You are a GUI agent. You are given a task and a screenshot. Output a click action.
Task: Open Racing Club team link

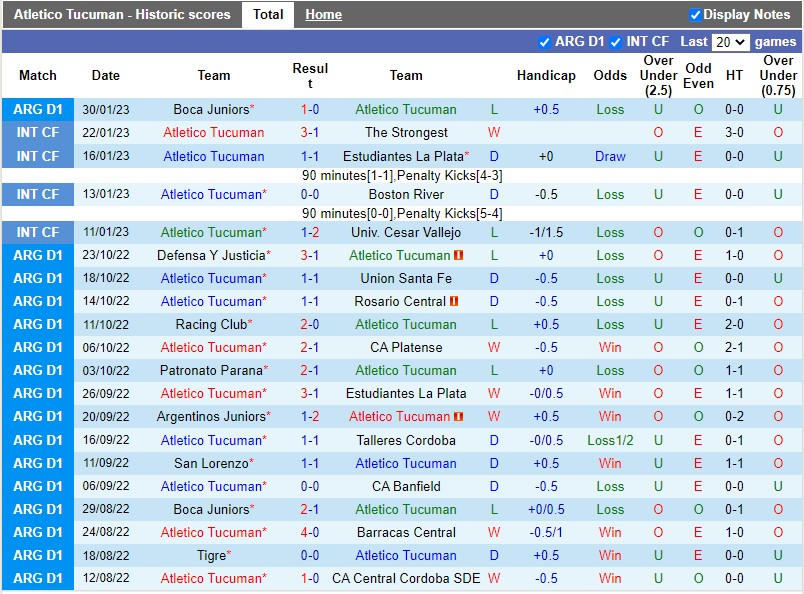pyautogui.click(x=211, y=324)
